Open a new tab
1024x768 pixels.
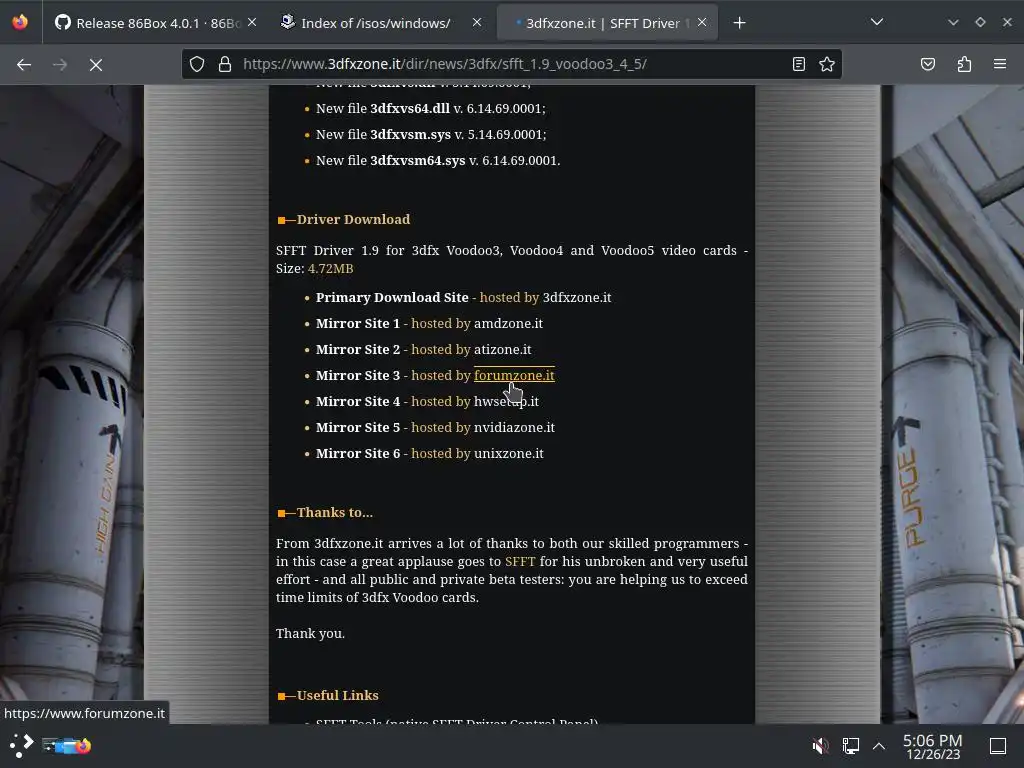pos(739,23)
